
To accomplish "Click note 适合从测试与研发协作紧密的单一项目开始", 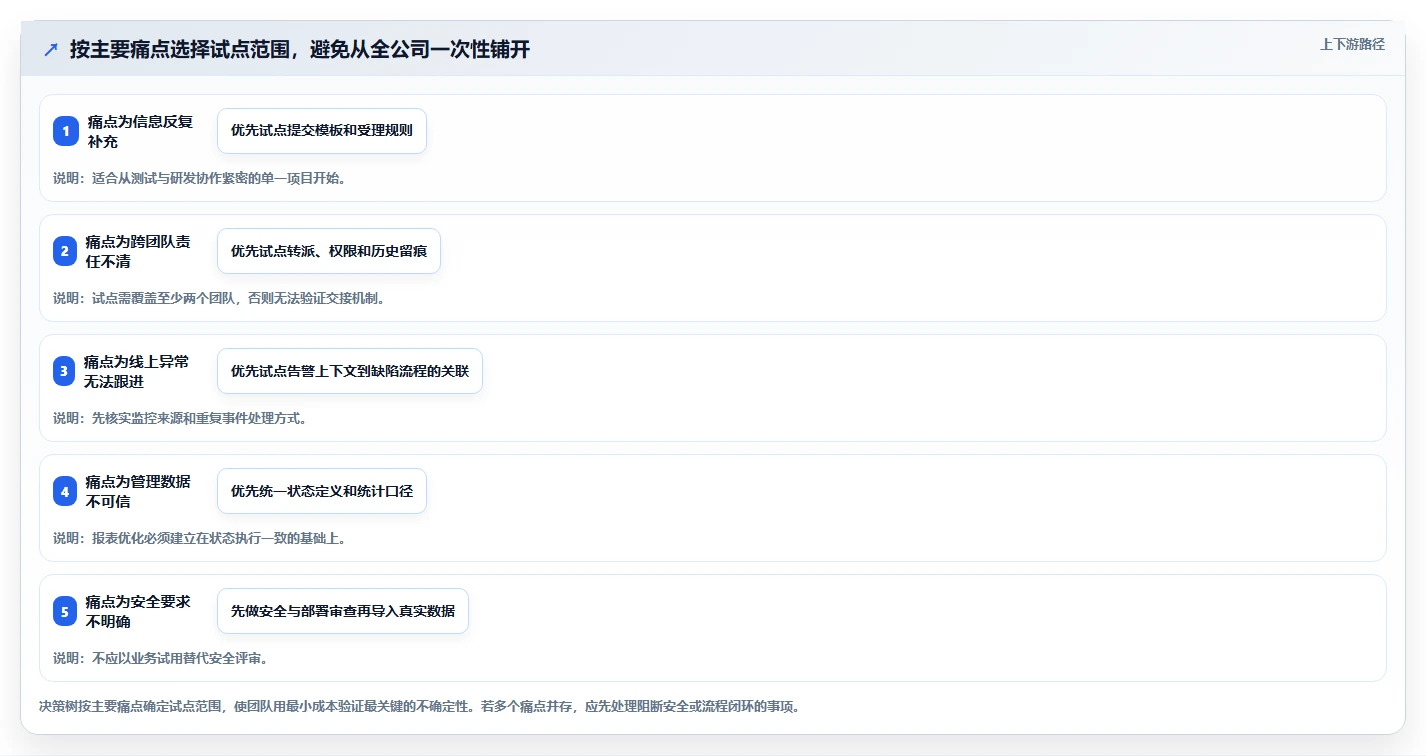I will (199, 178).
